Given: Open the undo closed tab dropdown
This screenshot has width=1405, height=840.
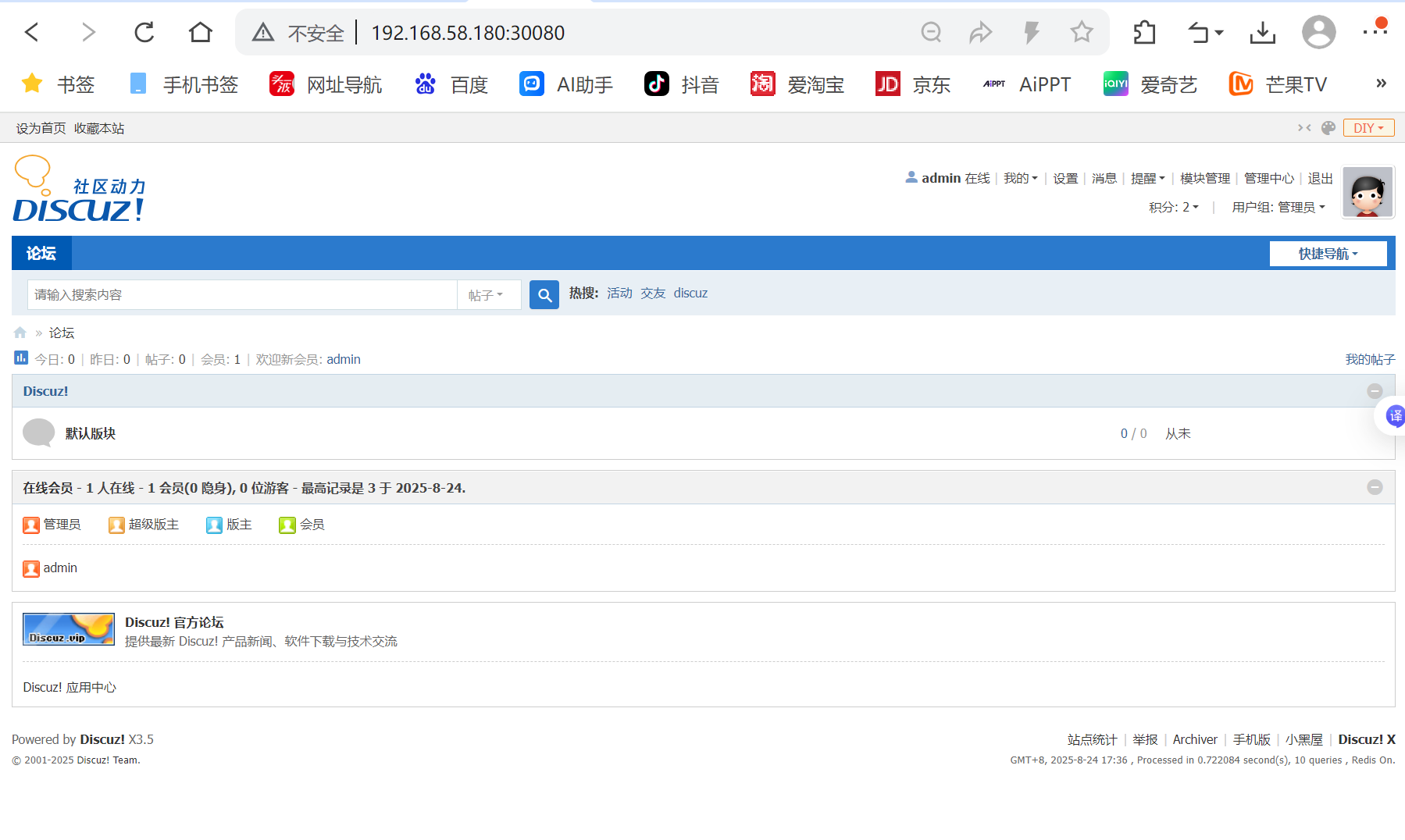Looking at the screenshot, I should click(1205, 32).
